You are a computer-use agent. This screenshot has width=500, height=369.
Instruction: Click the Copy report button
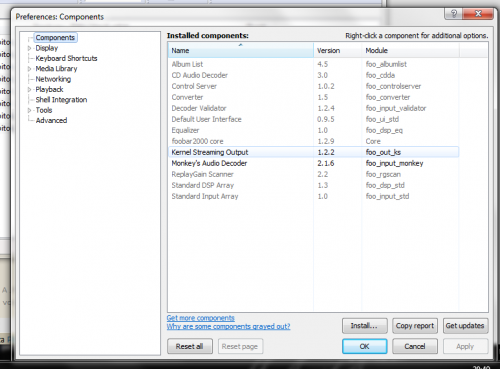coord(415,326)
